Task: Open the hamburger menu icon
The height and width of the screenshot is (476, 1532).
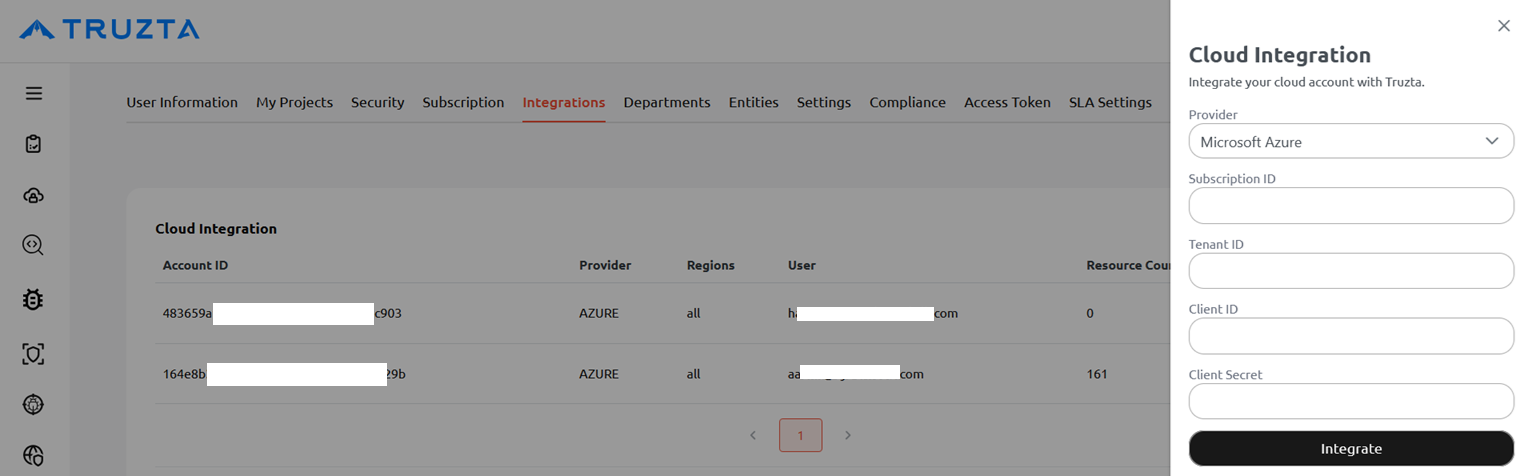Action: click(34, 93)
